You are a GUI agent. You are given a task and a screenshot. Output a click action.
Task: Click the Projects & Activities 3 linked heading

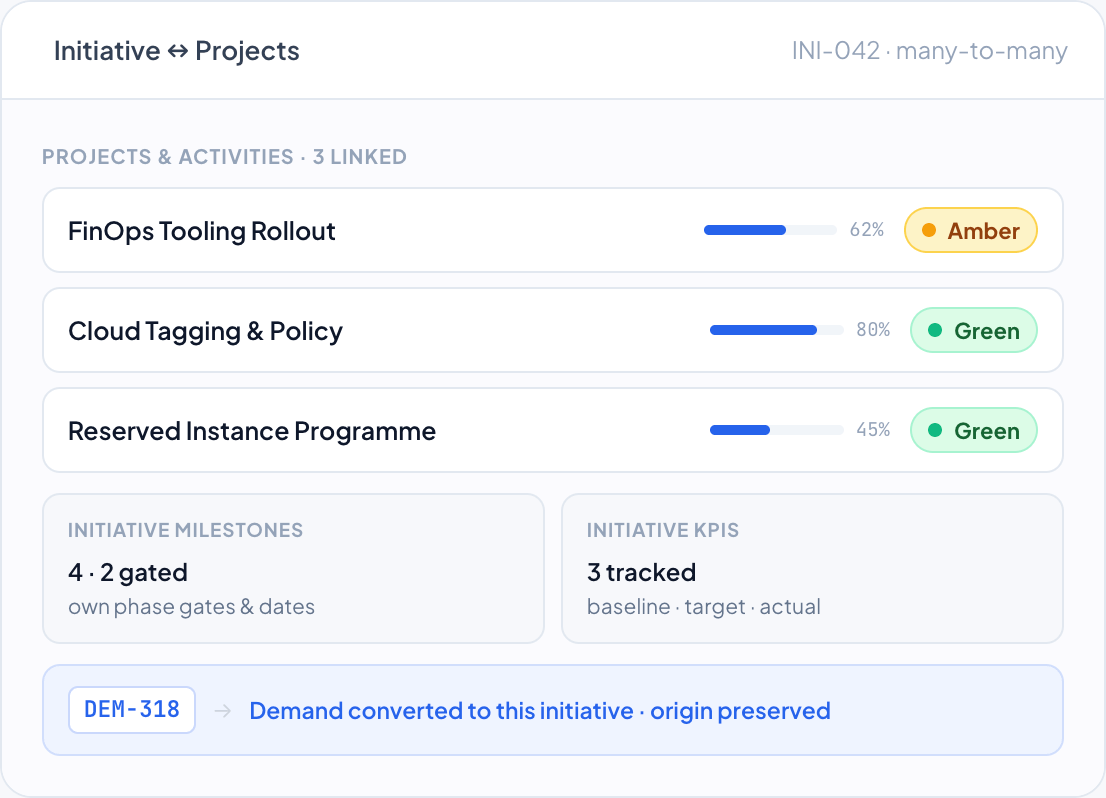point(224,157)
